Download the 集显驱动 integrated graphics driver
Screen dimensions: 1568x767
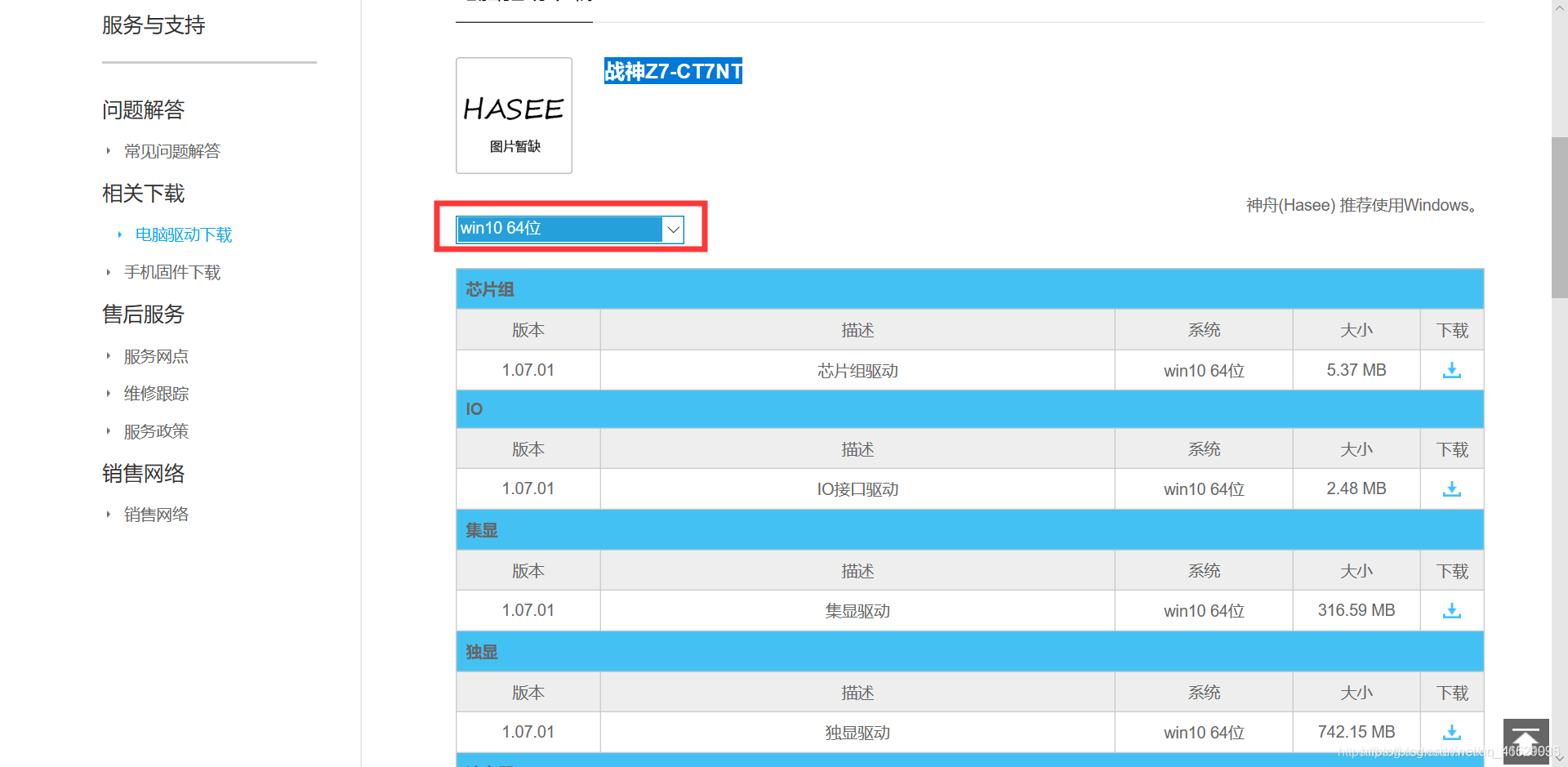1451,610
